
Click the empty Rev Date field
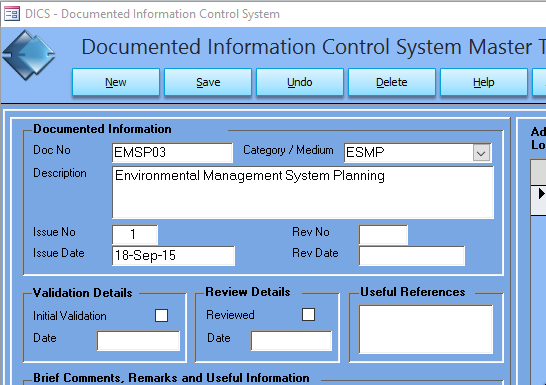click(x=412, y=256)
